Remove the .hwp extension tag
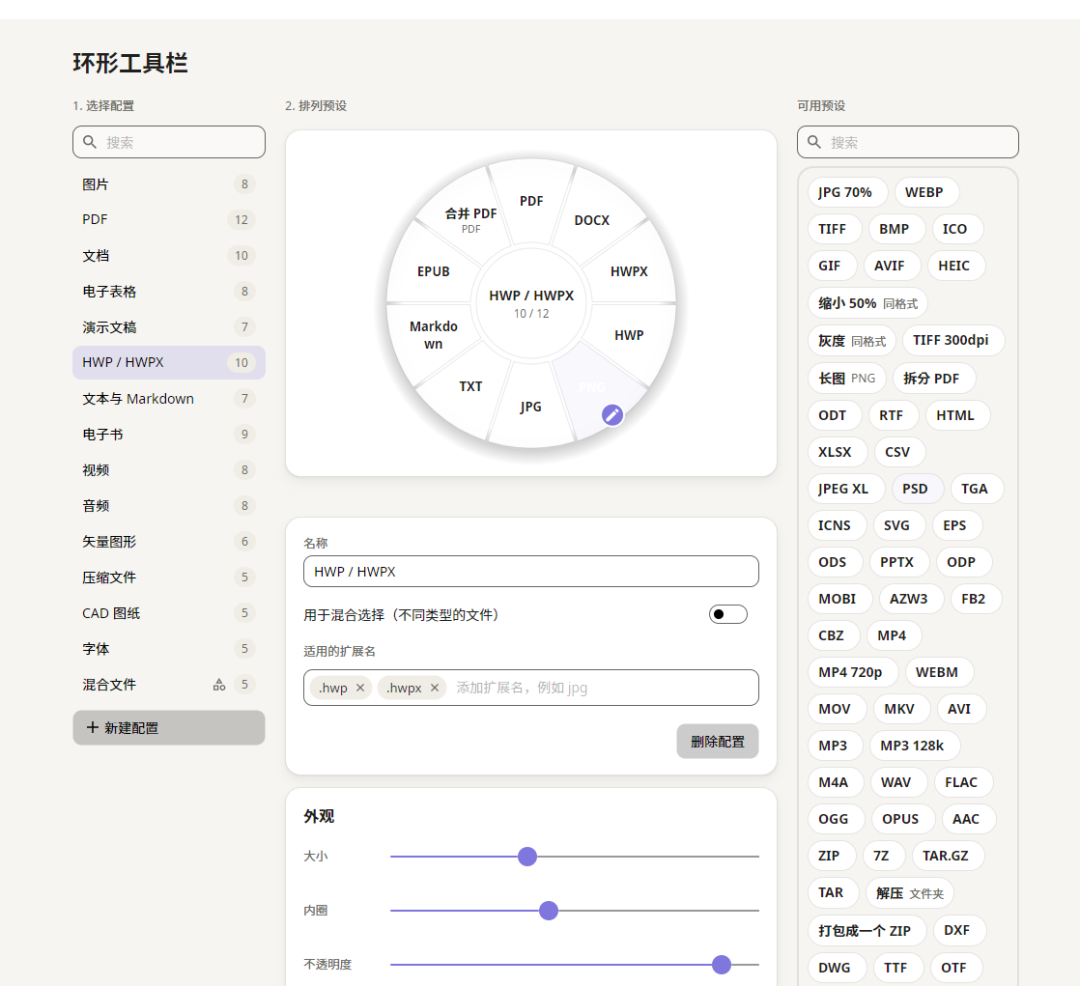 tap(360, 688)
